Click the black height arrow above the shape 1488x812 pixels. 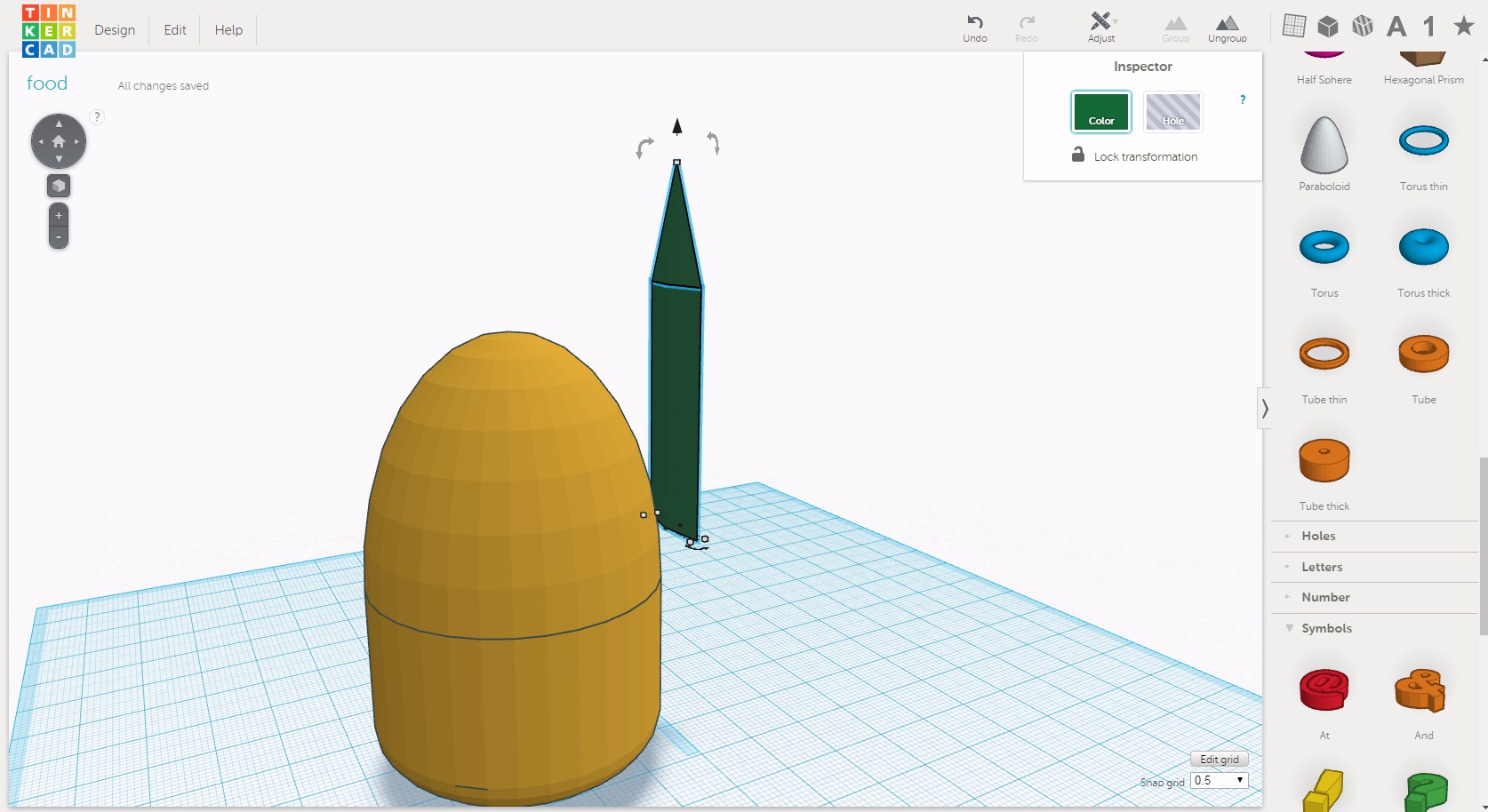click(x=677, y=127)
